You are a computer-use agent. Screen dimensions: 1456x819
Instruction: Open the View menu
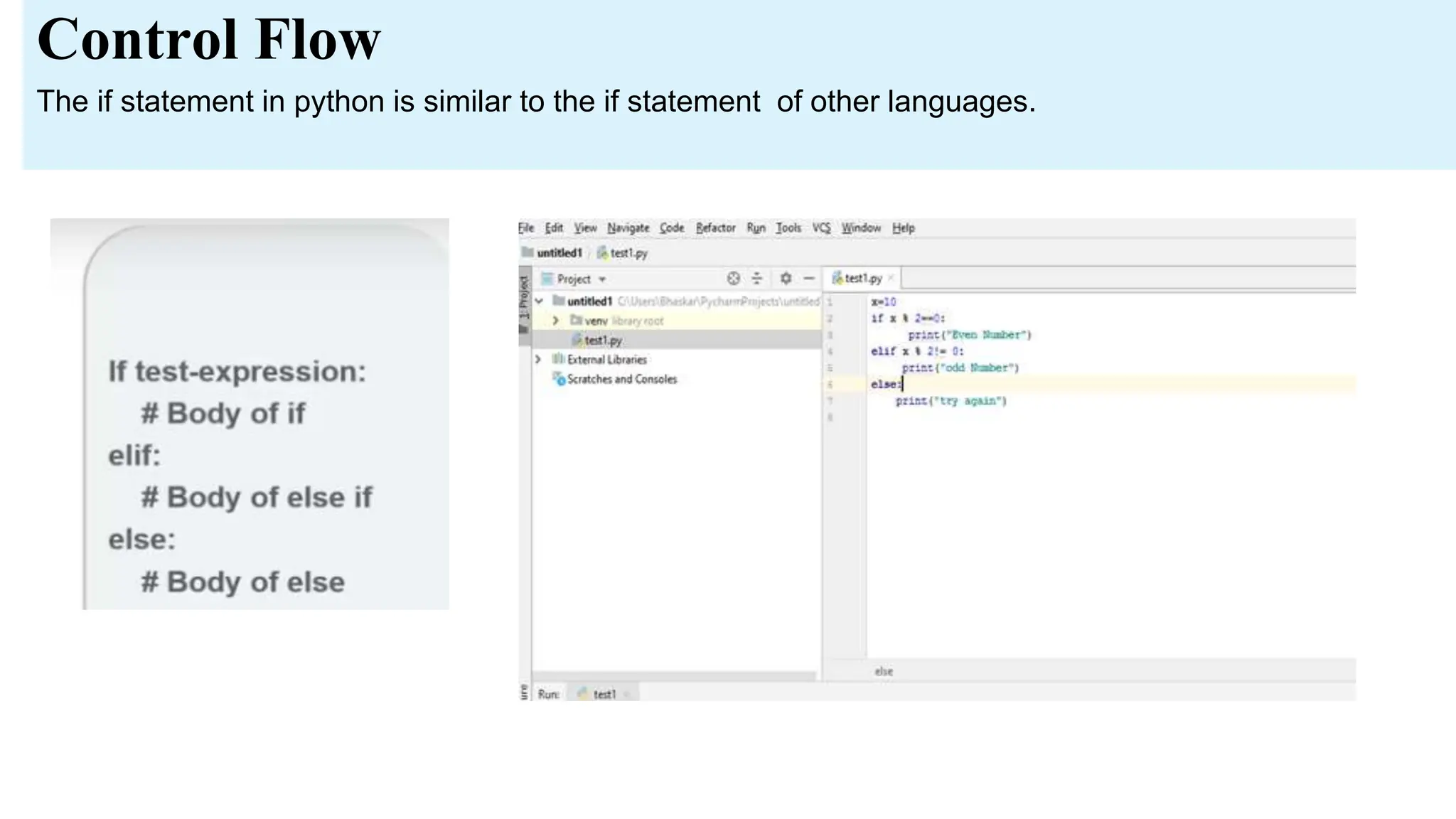tap(585, 228)
